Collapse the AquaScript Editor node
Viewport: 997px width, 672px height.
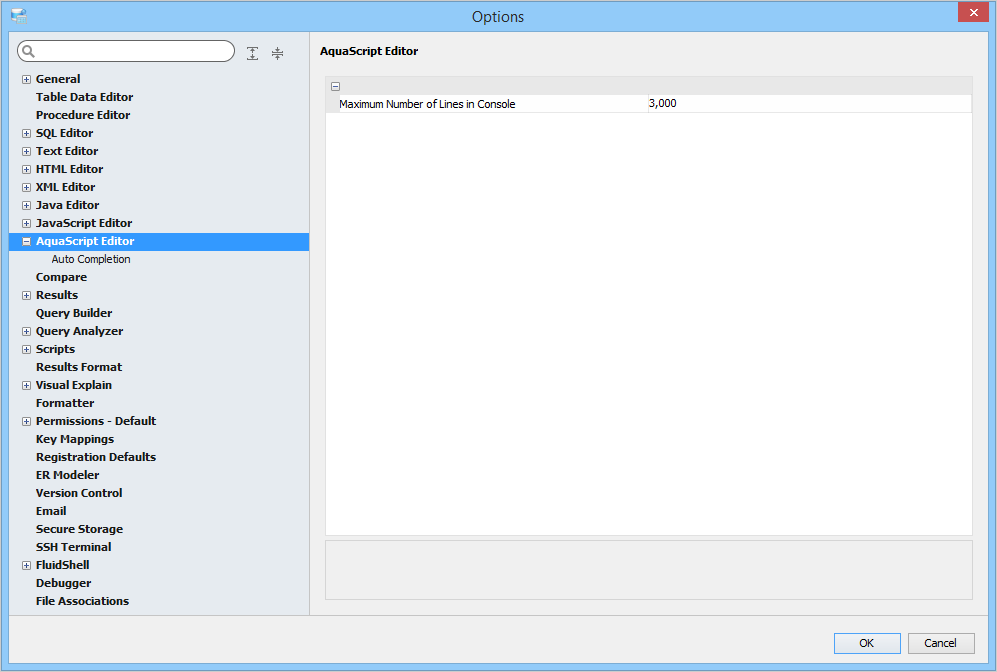click(26, 242)
